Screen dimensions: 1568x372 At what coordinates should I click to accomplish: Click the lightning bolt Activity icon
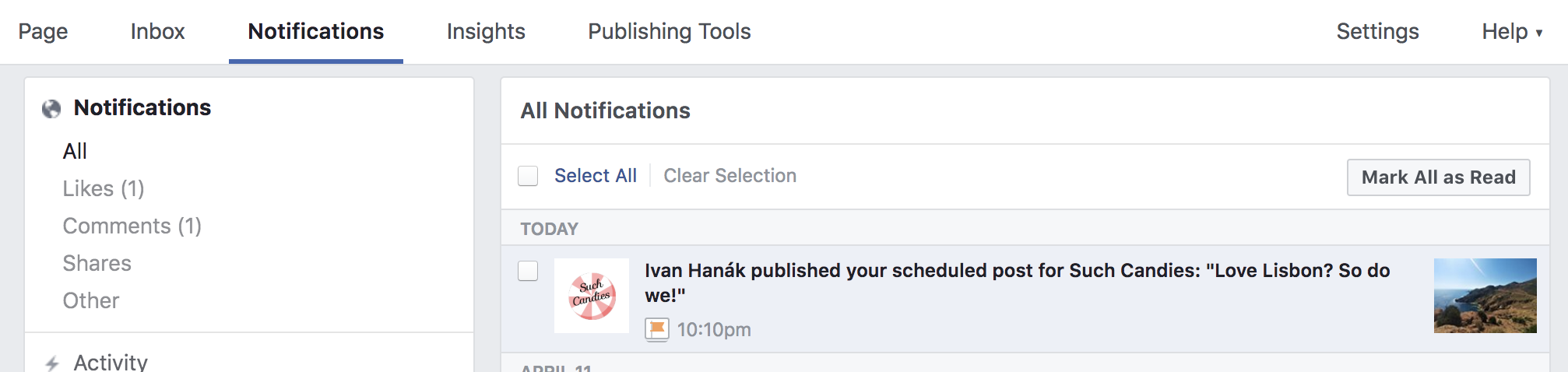[51, 363]
